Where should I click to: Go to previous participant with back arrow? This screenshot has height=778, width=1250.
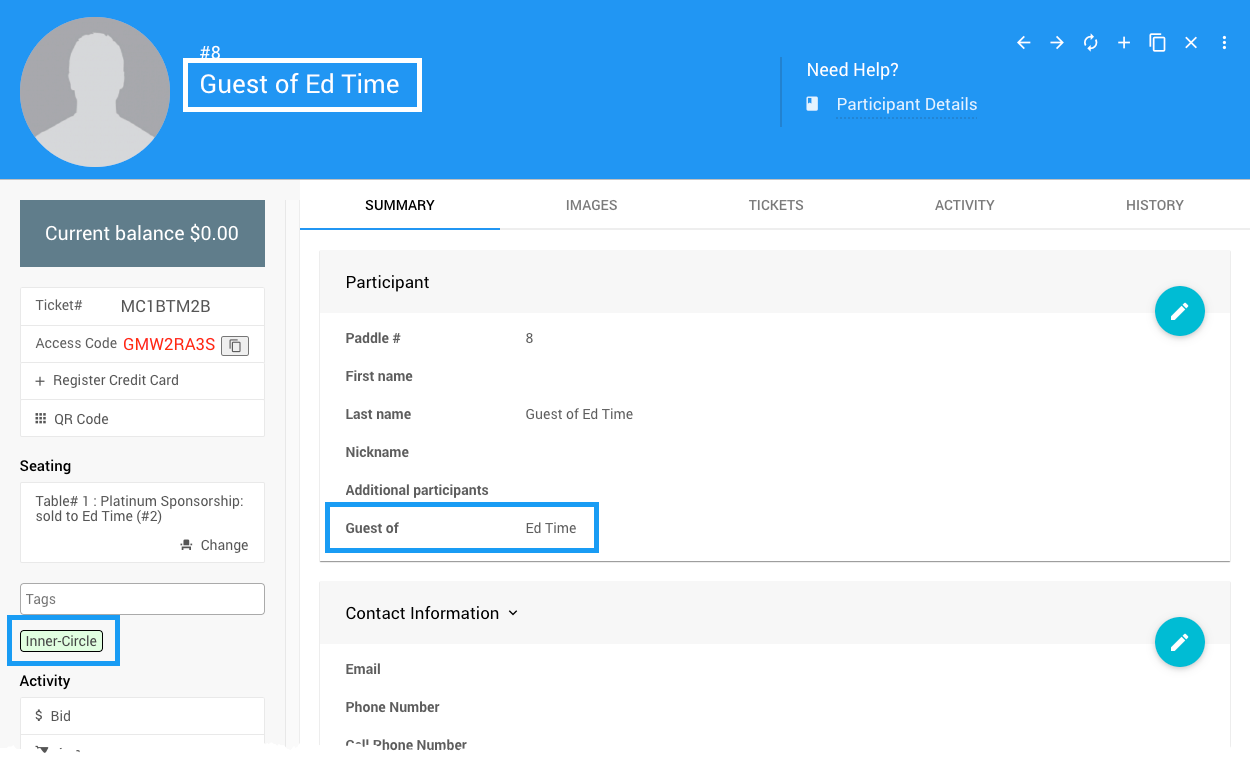pos(1023,43)
